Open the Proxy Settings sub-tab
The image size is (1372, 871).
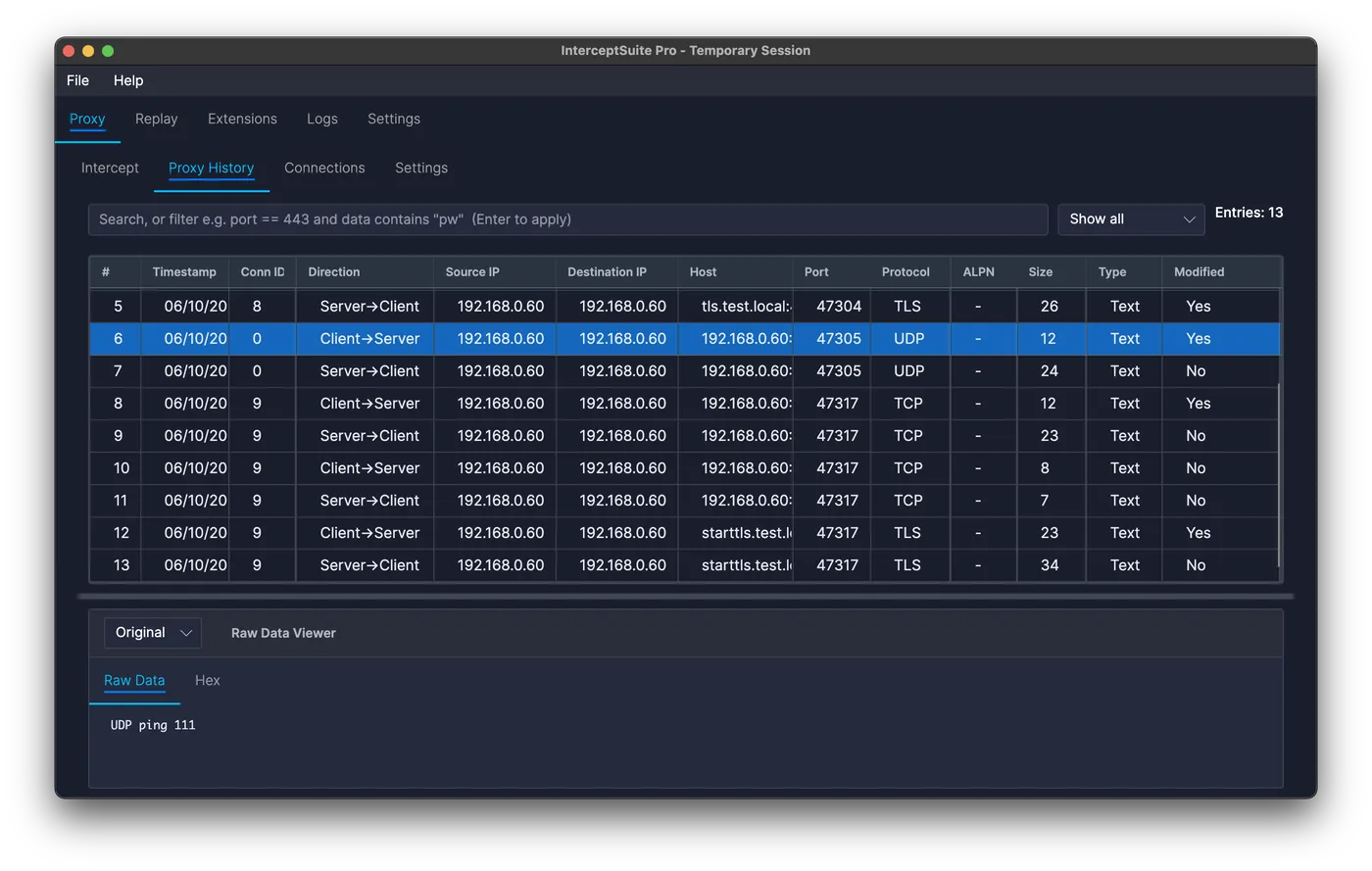click(421, 168)
